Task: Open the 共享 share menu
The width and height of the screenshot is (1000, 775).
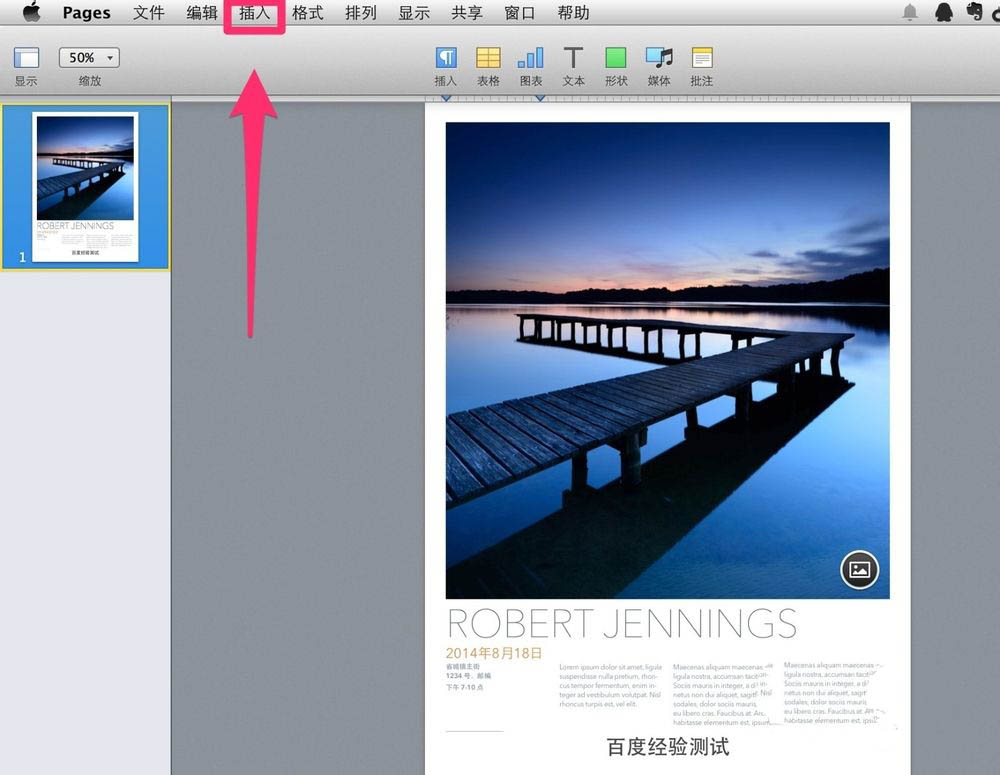Action: (x=467, y=13)
